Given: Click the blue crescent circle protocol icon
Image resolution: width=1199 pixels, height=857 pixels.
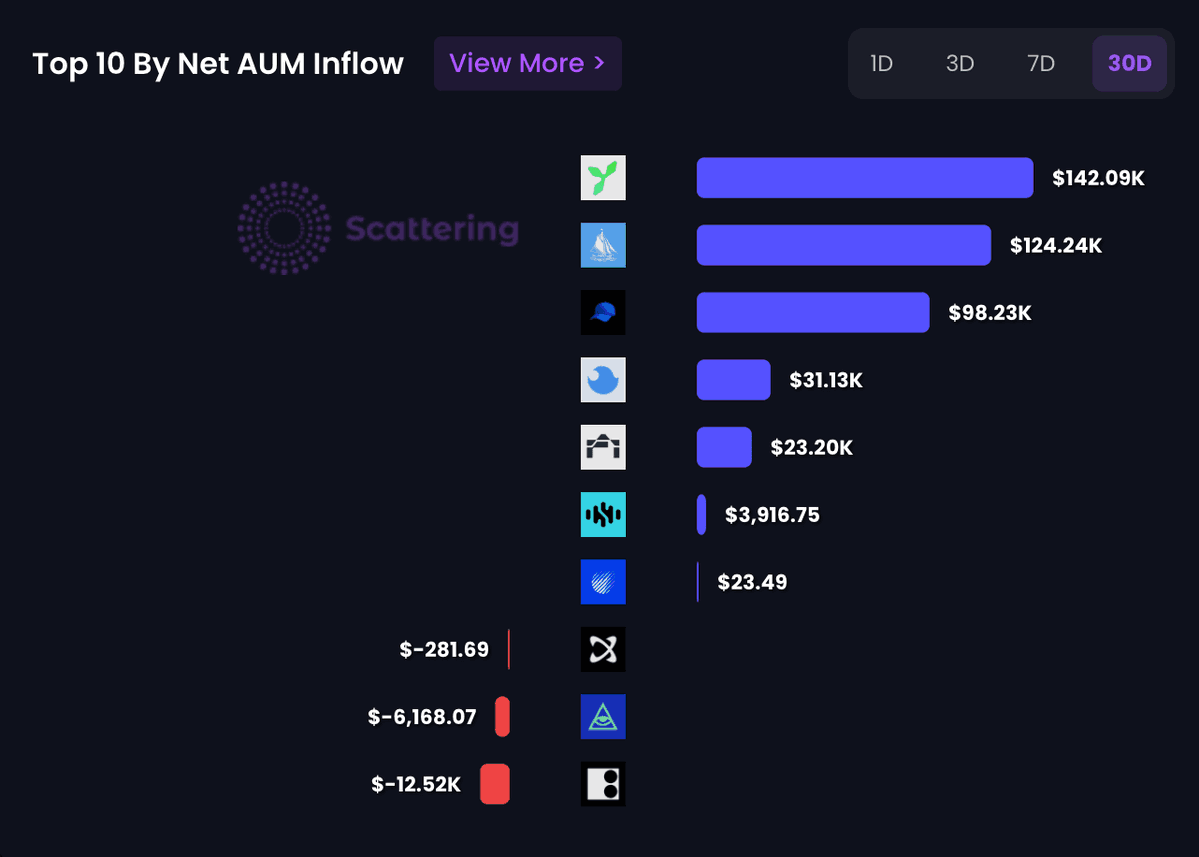Looking at the screenshot, I should [603, 380].
